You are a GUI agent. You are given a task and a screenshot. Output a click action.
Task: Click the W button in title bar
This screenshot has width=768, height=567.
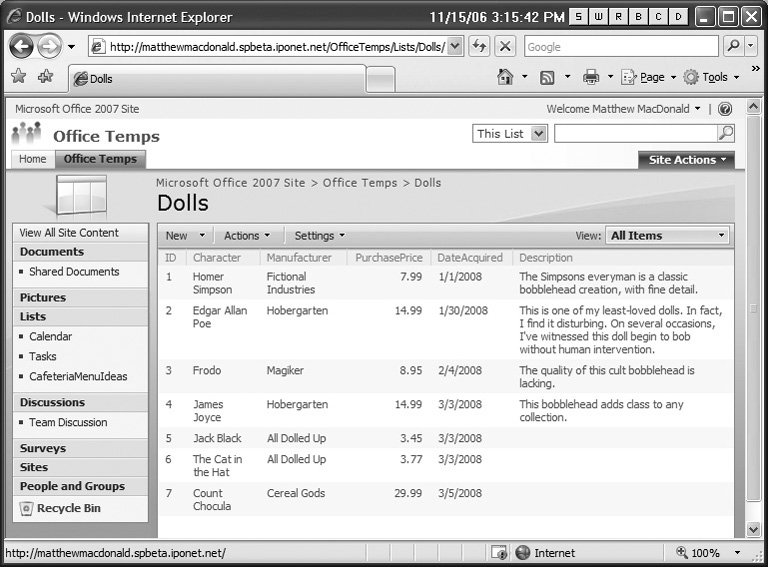coord(599,17)
